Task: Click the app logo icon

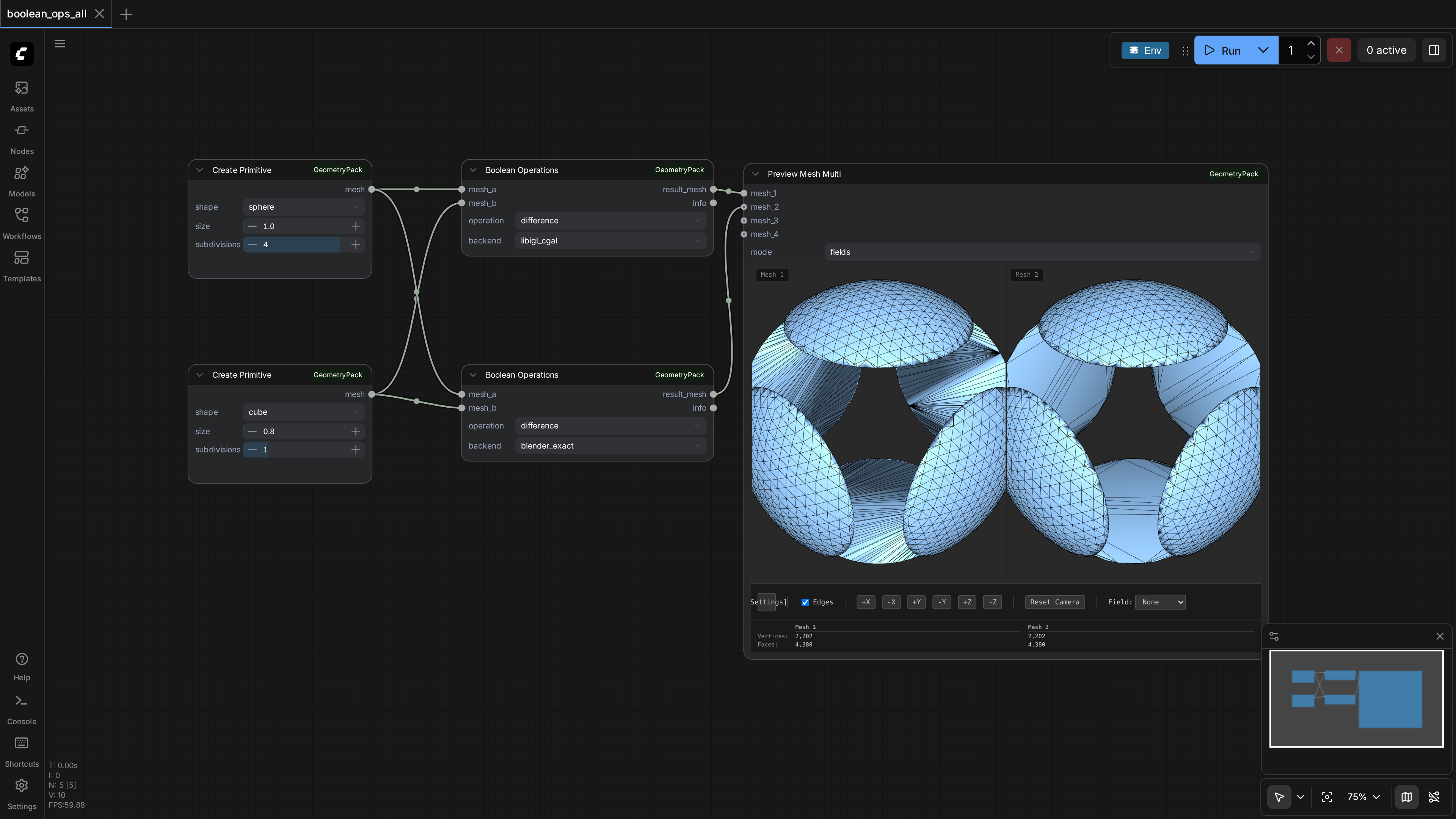Action: pyautogui.click(x=22, y=54)
